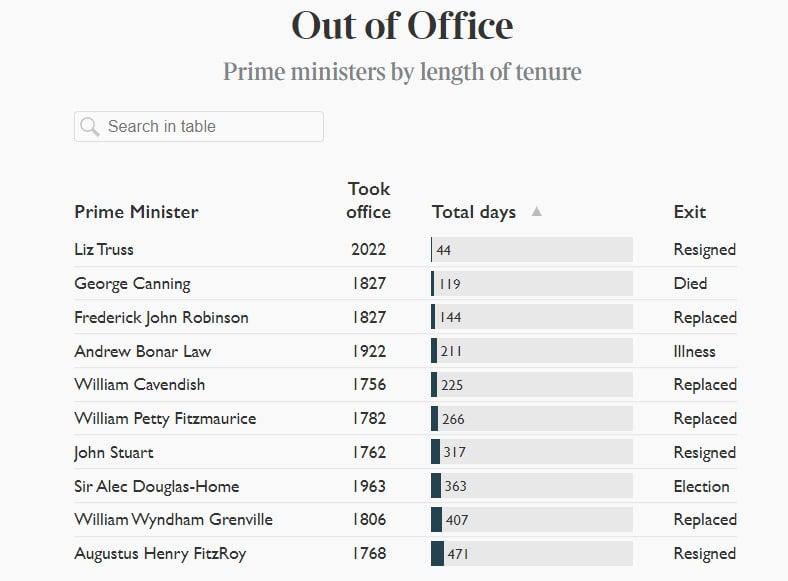Click the sort arrow beside Total days
The width and height of the screenshot is (788, 581).
click(x=536, y=211)
